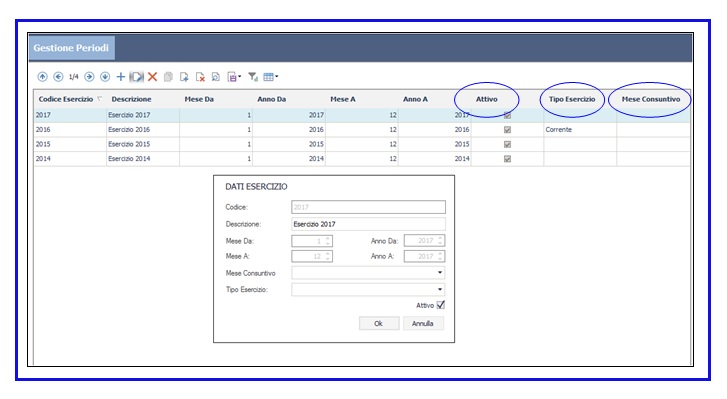This screenshot has width=727, height=399.
Task: Toggle Attivo checkbox in the 2016 row
Action: [507, 130]
